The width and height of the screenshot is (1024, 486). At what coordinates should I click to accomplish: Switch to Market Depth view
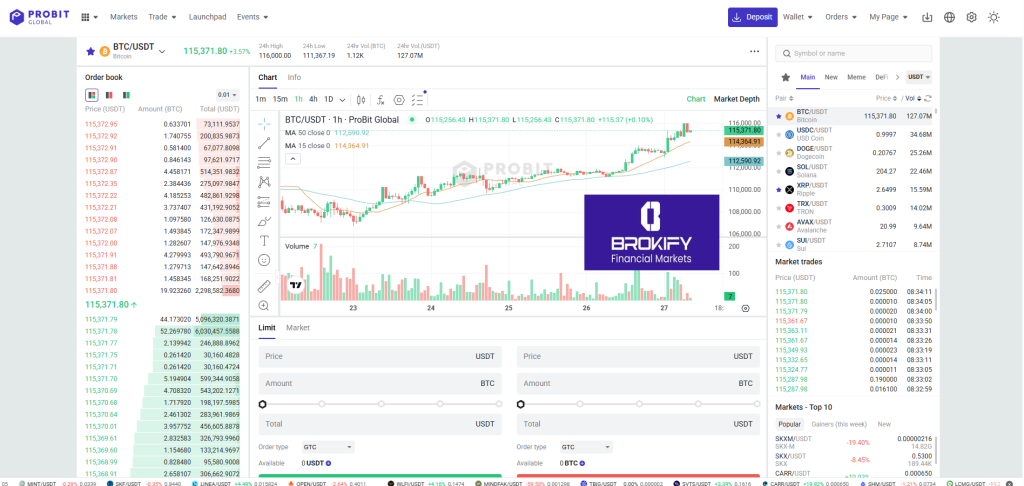click(x=737, y=99)
